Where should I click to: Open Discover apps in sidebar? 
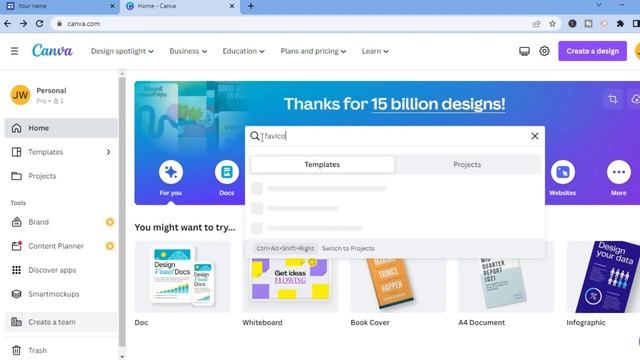61,270
